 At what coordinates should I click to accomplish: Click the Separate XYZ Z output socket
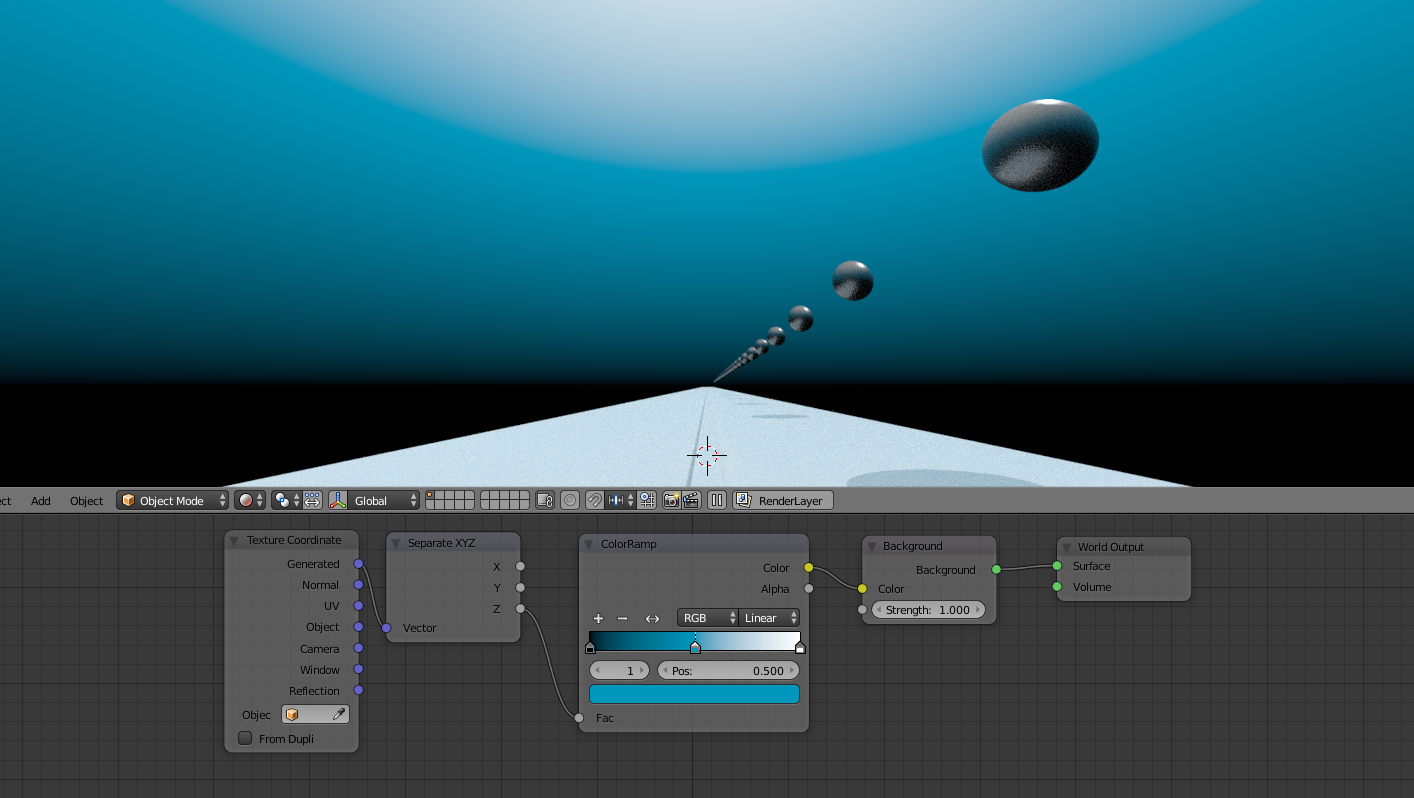pos(520,608)
